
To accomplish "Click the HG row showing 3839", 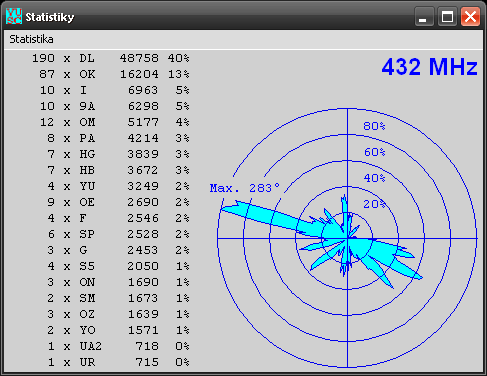I will point(118,154).
